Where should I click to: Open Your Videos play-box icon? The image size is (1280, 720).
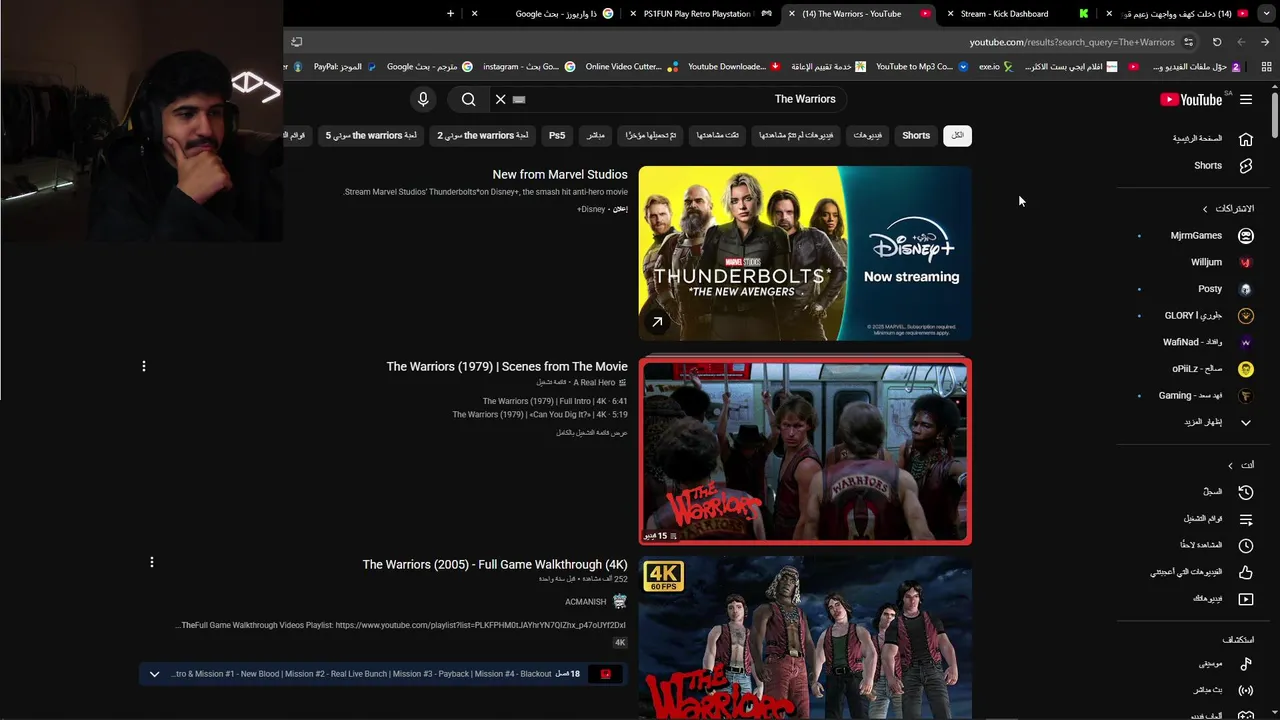tap(1246, 599)
